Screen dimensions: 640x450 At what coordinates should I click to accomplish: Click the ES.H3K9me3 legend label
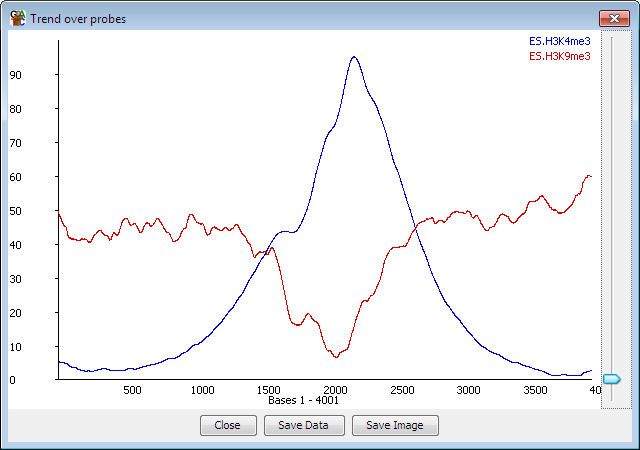[560, 56]
